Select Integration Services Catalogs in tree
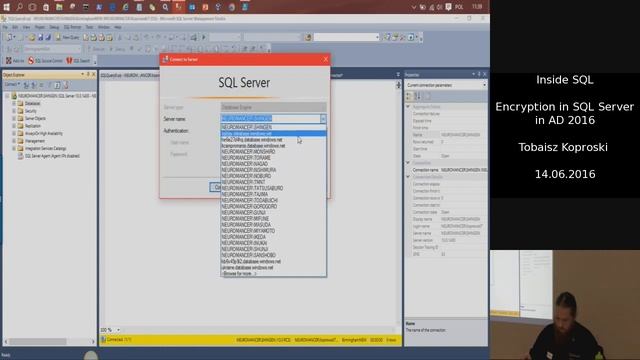This screenshot has width=640, height=360. tap(45, 149)
